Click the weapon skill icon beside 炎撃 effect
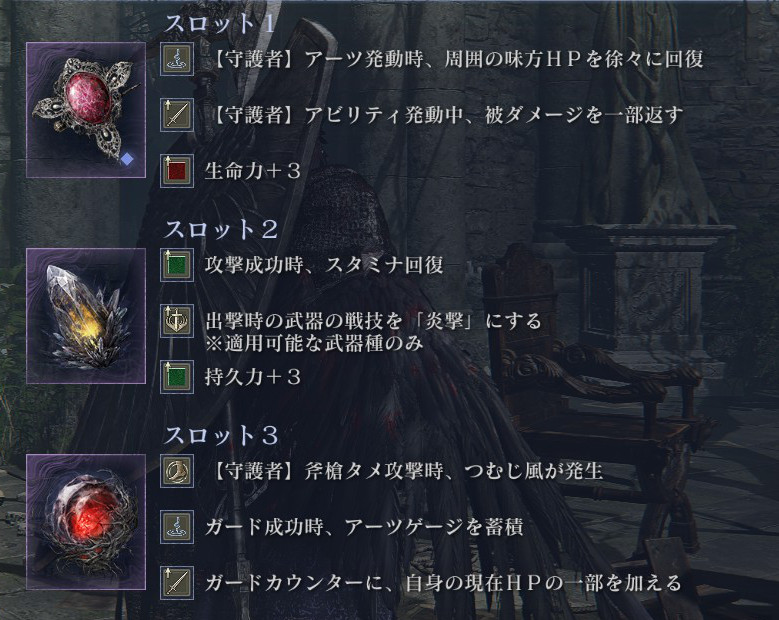This screenshot has width=779, height=620. [177, 321]
